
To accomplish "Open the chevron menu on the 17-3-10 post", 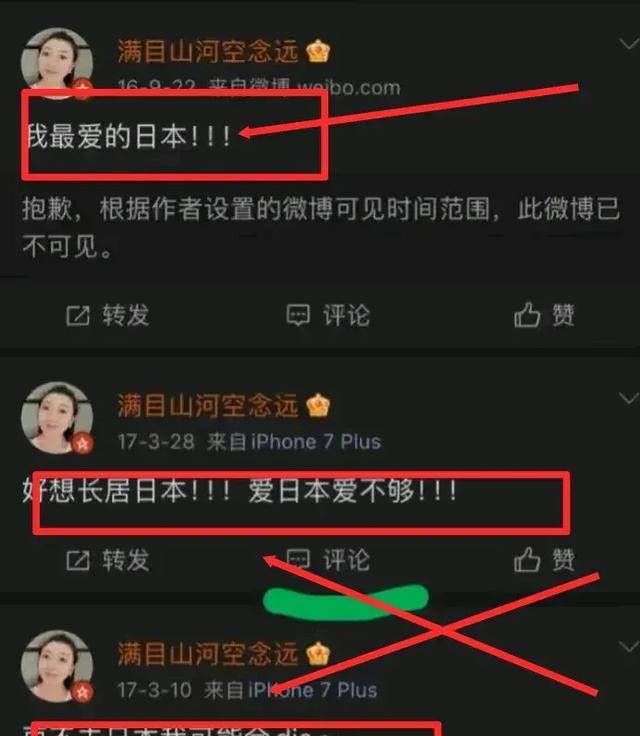I will [x=628, y=647].
